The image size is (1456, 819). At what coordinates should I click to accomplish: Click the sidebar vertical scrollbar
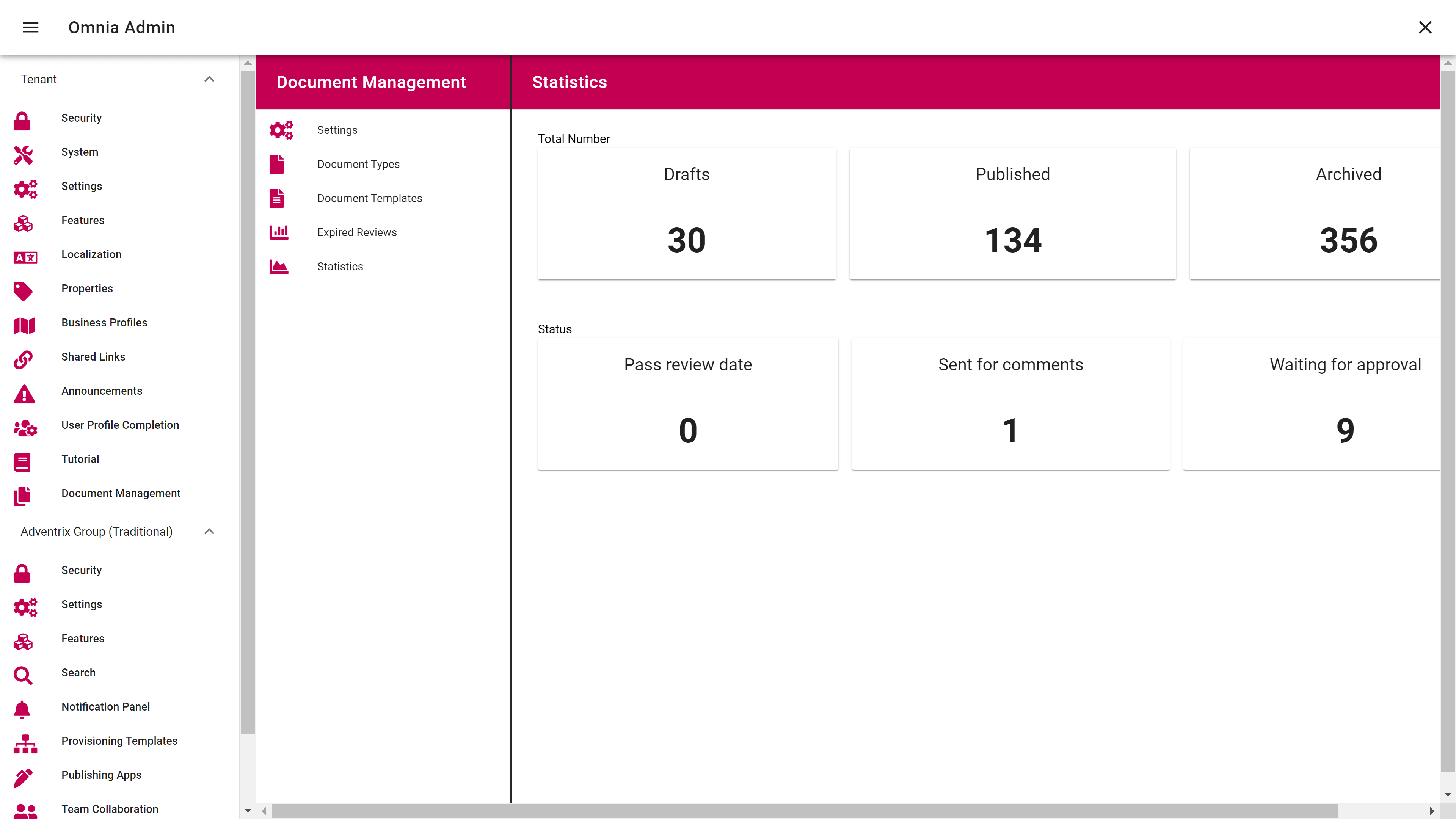(x=248, y=402)
